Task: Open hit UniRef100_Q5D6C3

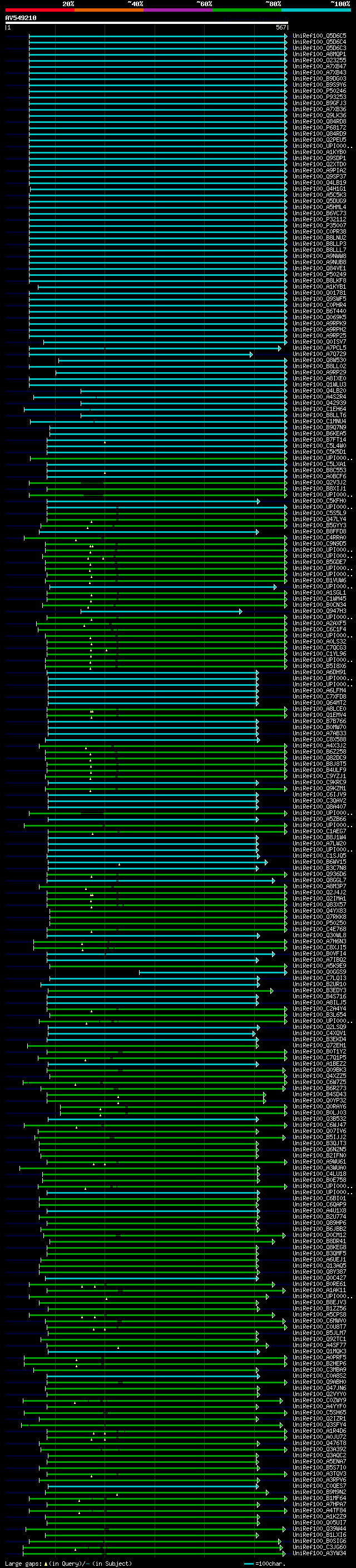Action: pos(319,48)
